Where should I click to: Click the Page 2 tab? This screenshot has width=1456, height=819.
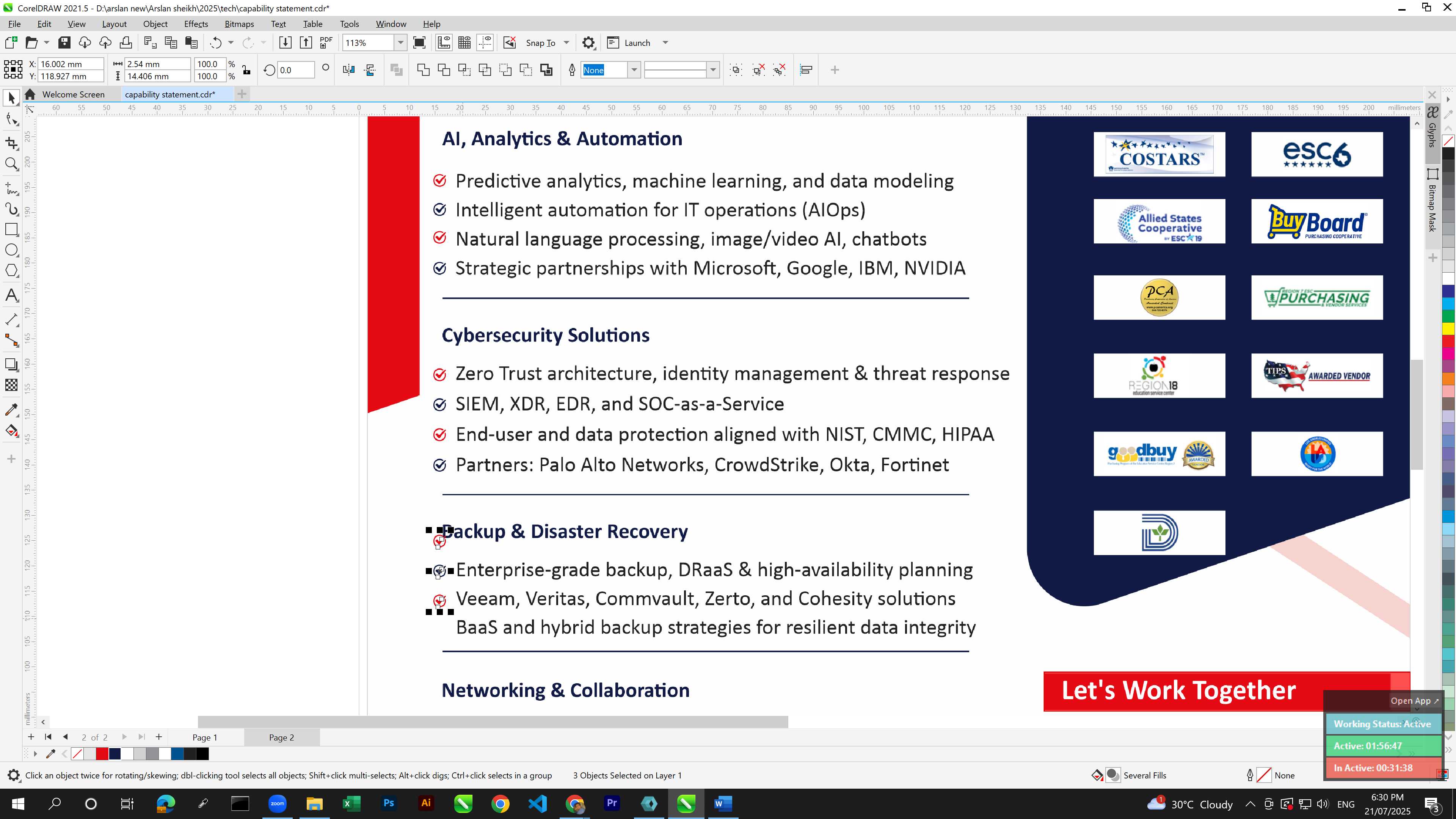click(281, 737)
